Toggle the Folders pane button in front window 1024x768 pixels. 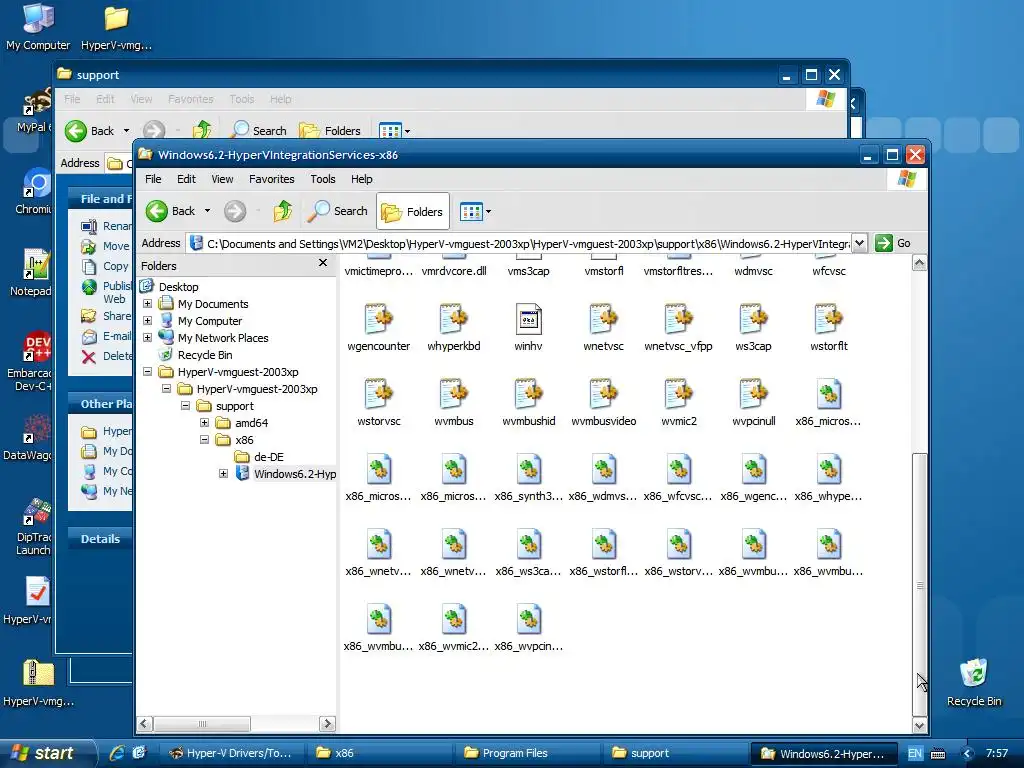coord(413,211)
